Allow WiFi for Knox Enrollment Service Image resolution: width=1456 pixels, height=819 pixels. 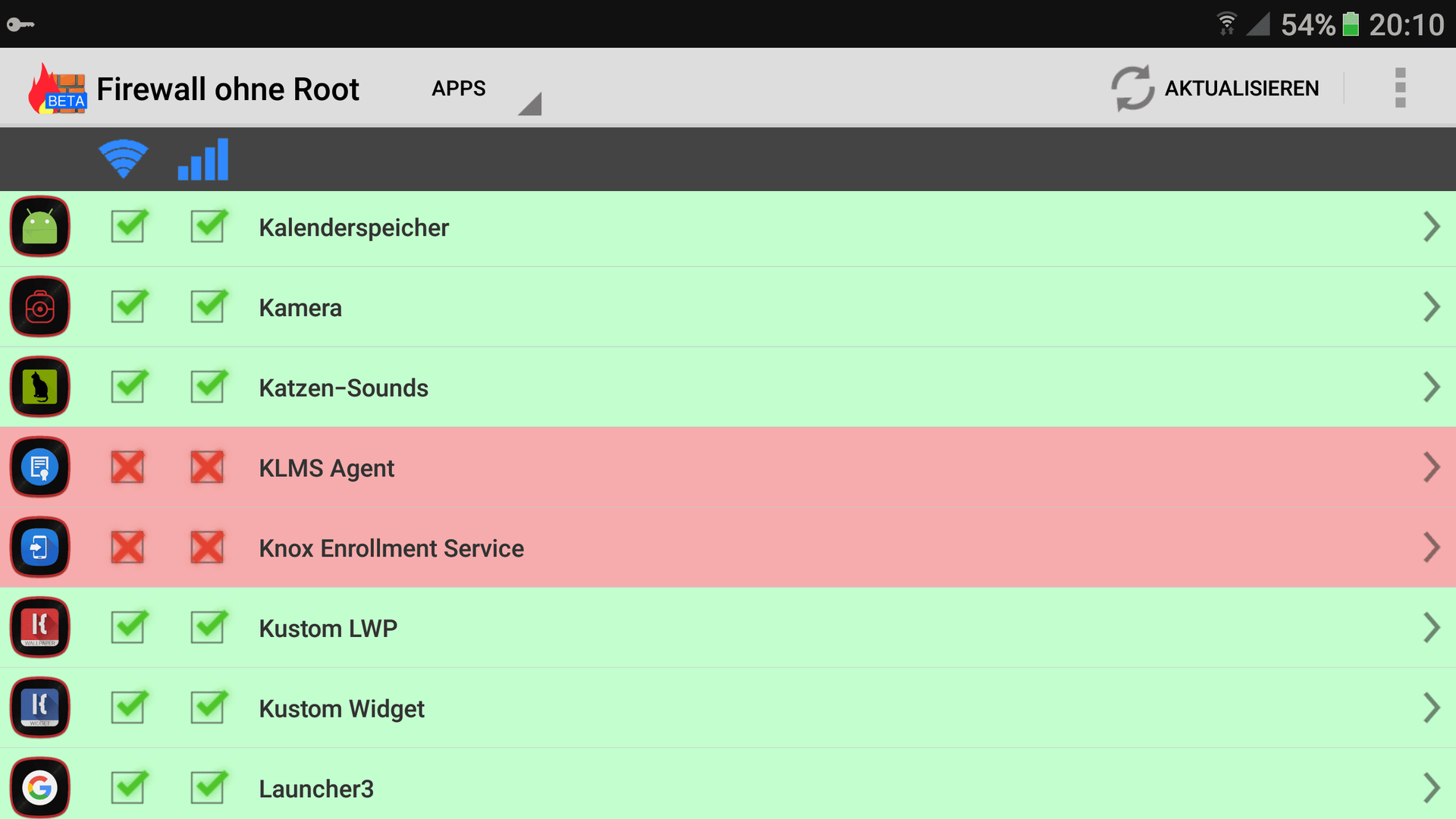coord(127,548)
